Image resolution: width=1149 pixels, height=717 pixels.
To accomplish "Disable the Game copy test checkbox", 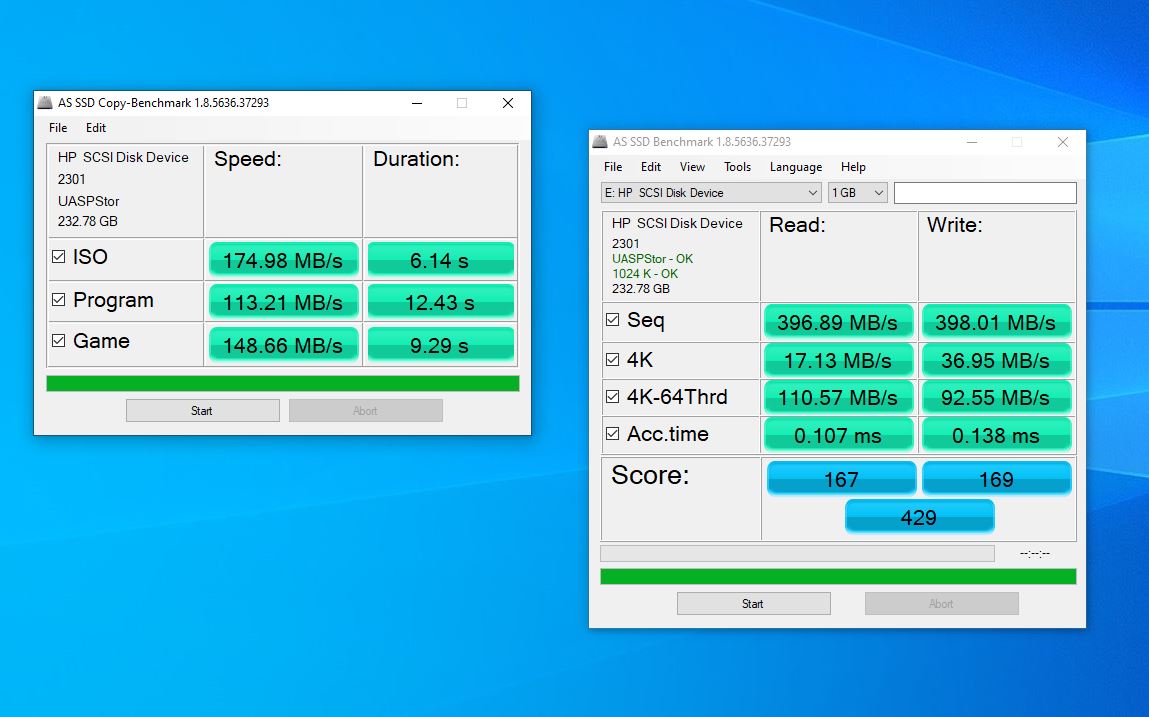I will pos(59,342).
